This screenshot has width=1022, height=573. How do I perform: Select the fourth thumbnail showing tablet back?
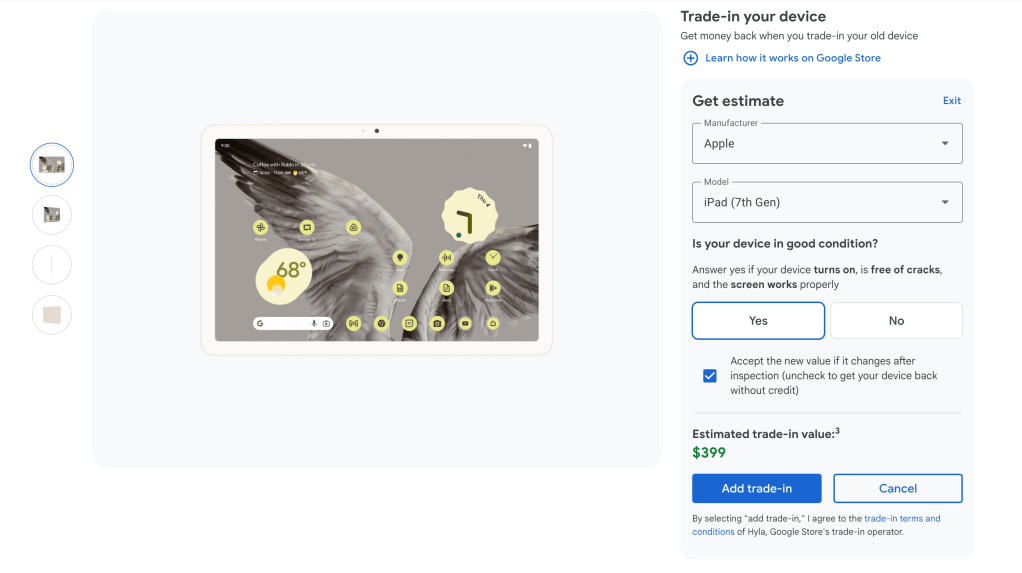pos(52,315)
